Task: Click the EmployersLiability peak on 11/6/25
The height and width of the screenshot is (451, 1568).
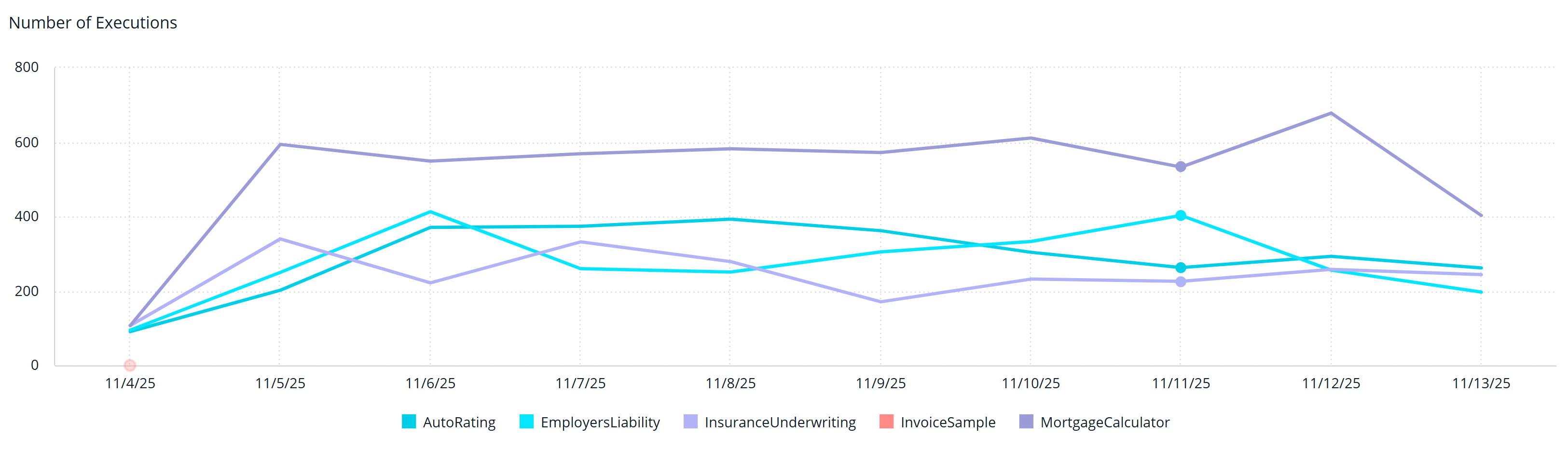Action: [430, 212]
